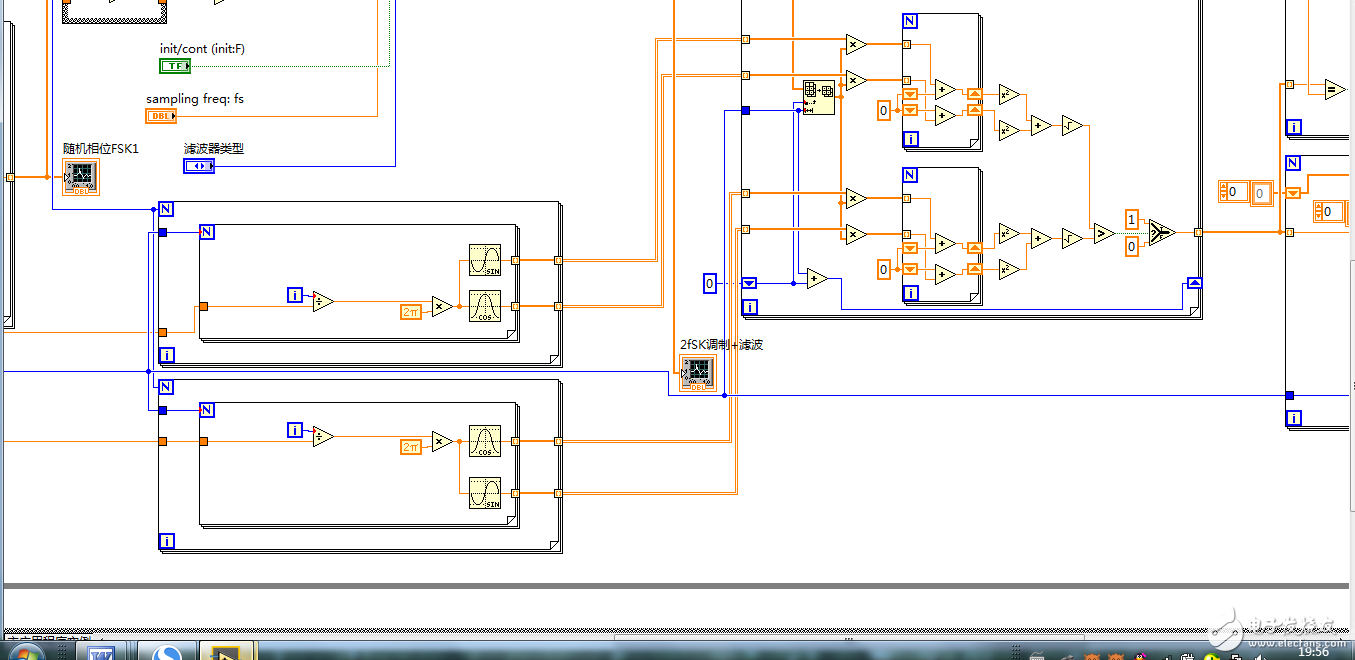Select the numeric constant 1 at the Select node
The height and width of the screenshot is (660, 1355).
tap(1131, 220)
